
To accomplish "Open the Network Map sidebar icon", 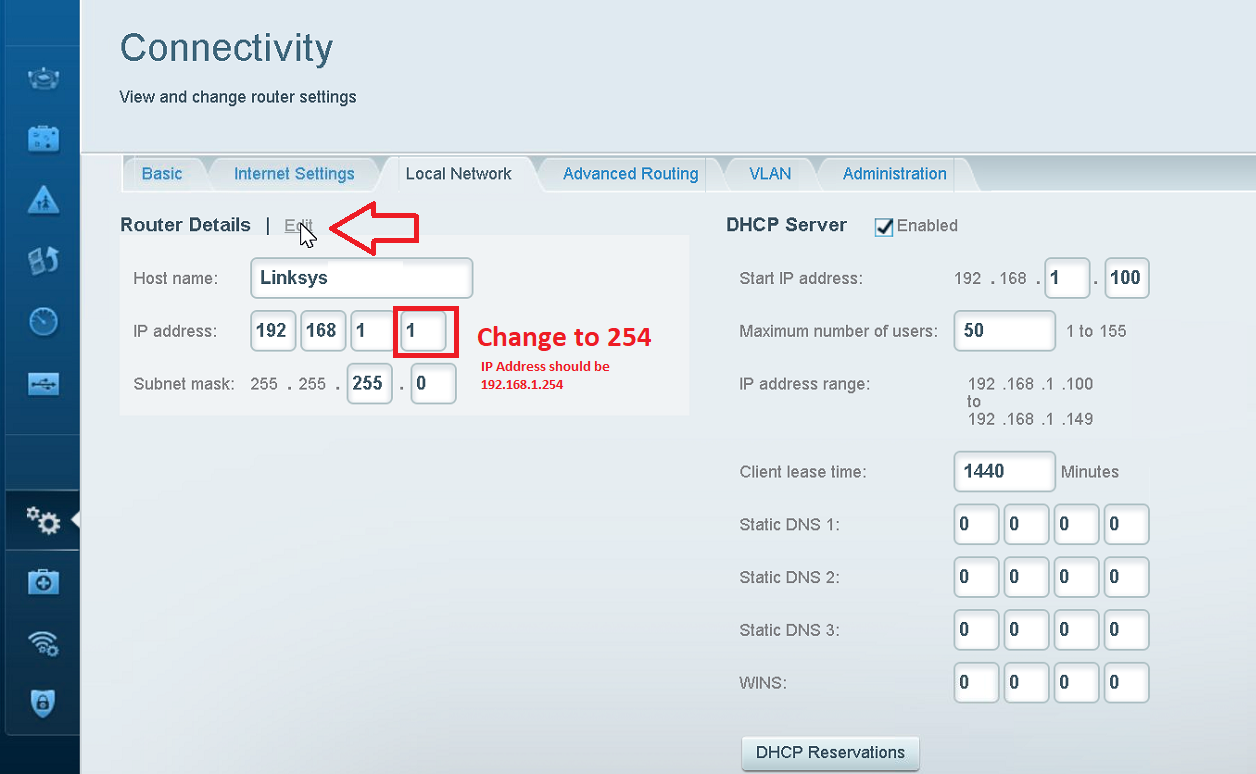I will [43, 78].
